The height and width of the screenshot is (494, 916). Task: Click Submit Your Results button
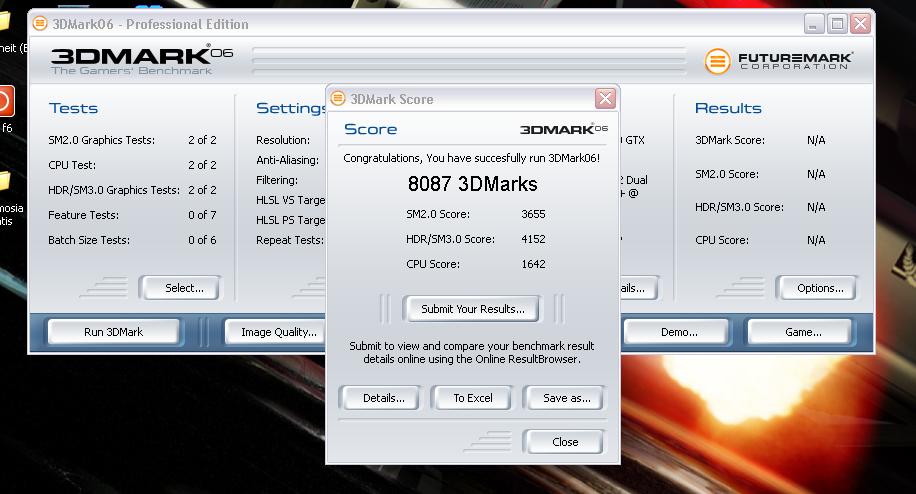click(x=472, y=309)
